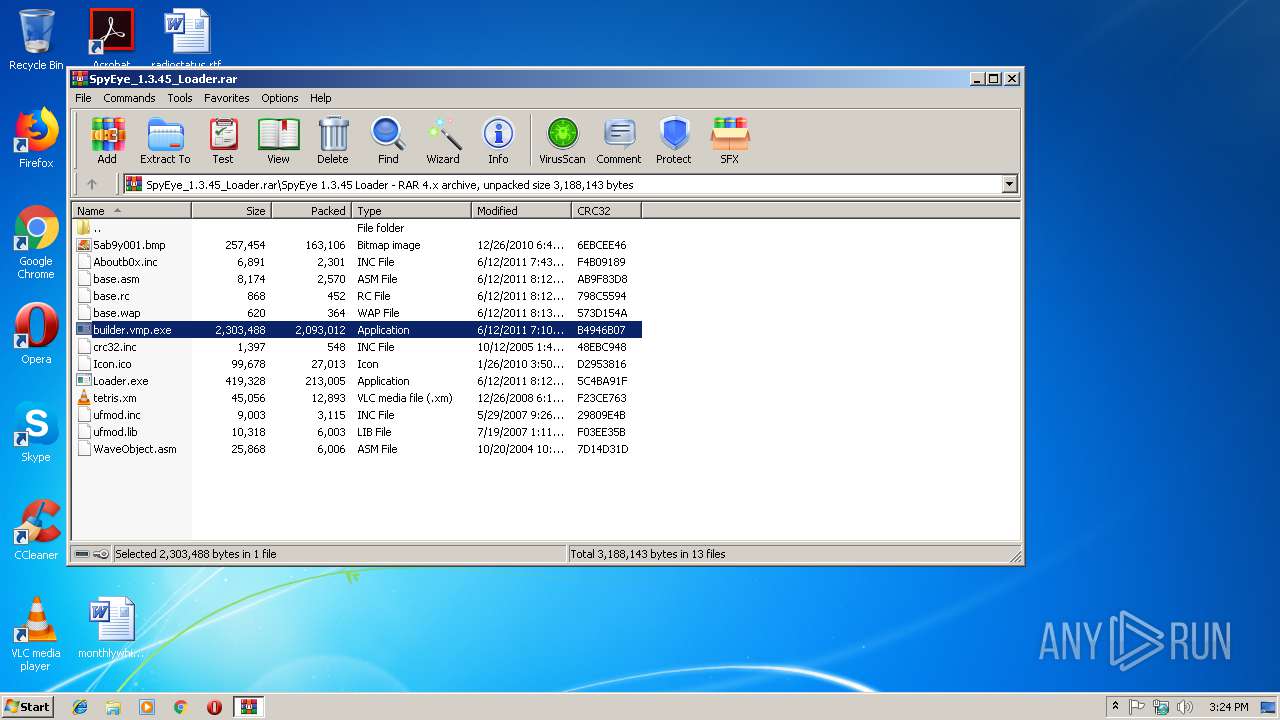Click the volume icon in system tray
1280x720 pixels.
1185,707
